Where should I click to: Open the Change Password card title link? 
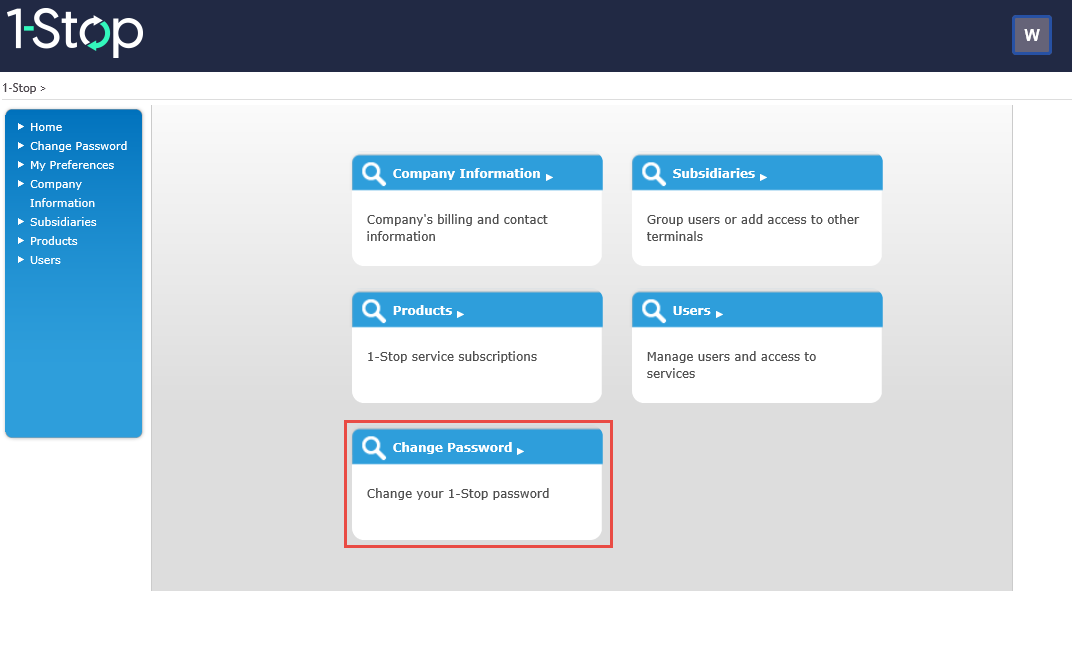point(452,448)
